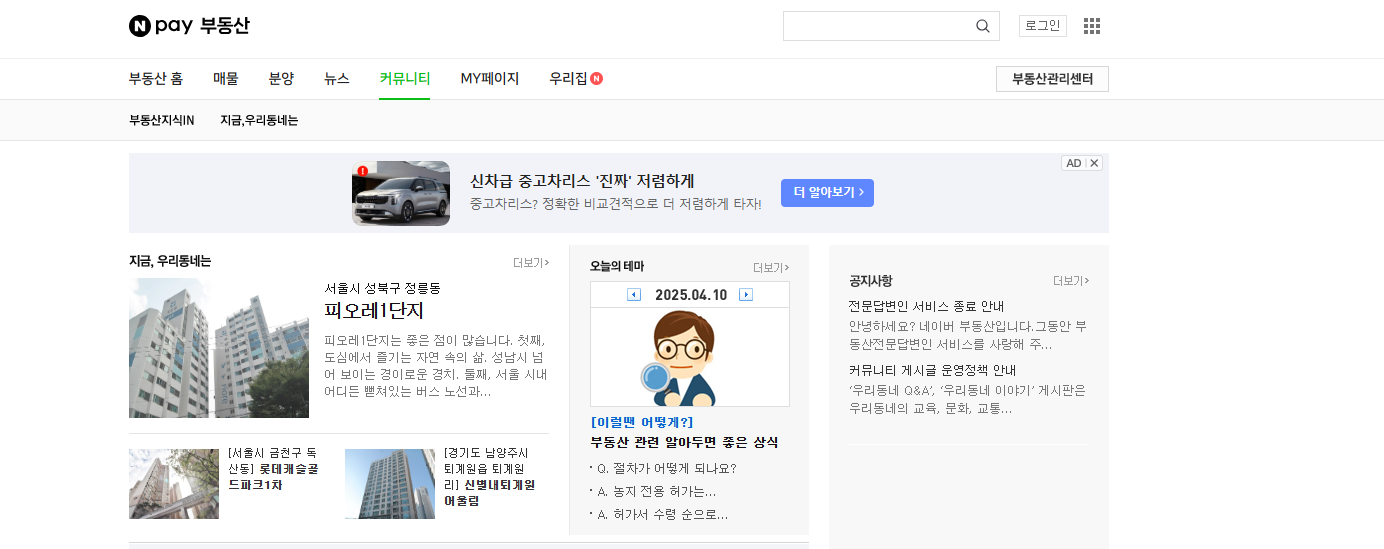Image resolution: width=1384 pixels, height=549 pixels.
Task: Click the car ad thumbnail image
Action: [x=401, y=193]
